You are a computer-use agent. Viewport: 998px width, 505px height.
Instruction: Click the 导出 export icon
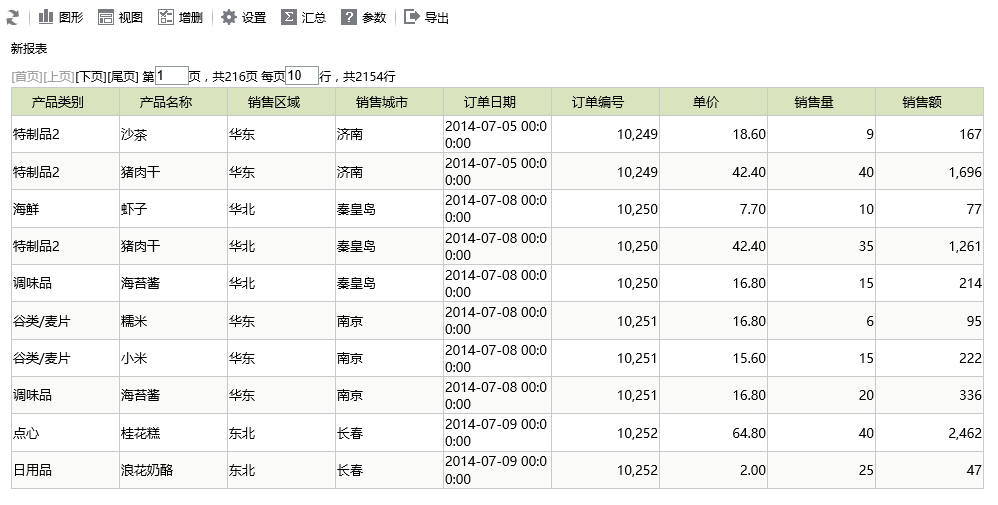pos(412,17)
